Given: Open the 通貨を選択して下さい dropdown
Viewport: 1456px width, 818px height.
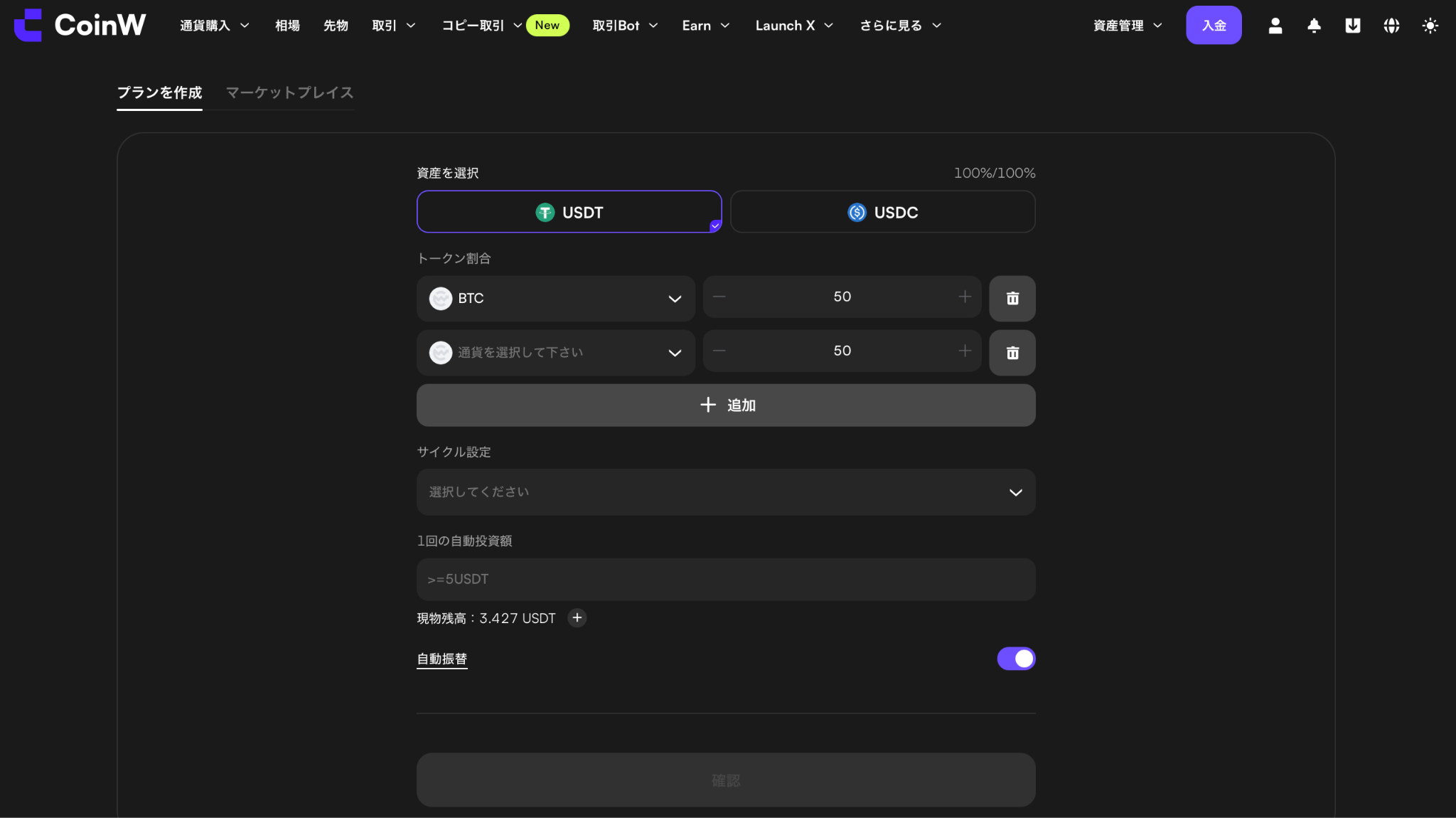Looking at the screenshot, I should click(x=555, y=352).
